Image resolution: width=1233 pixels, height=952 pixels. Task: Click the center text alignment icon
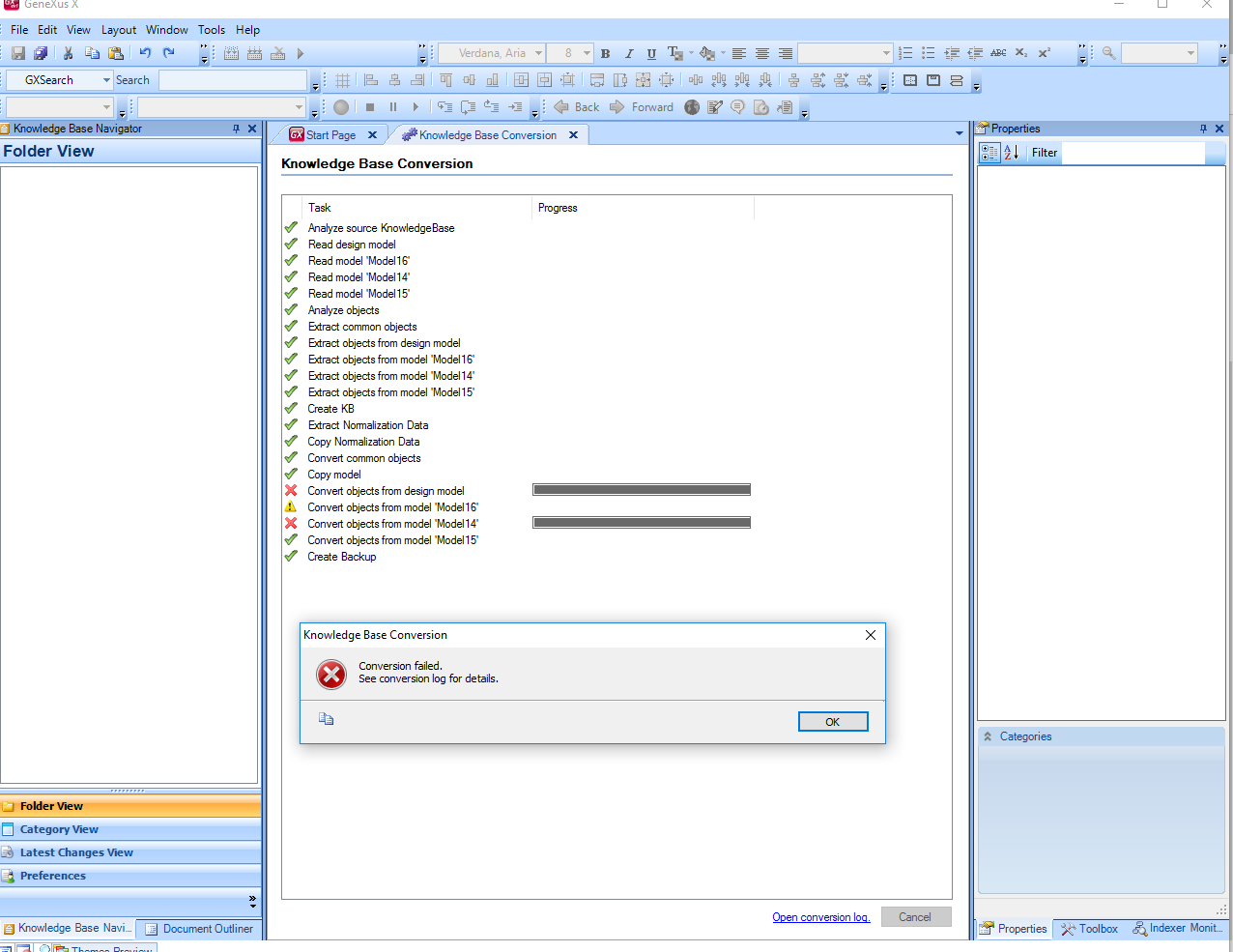[762, 53]
